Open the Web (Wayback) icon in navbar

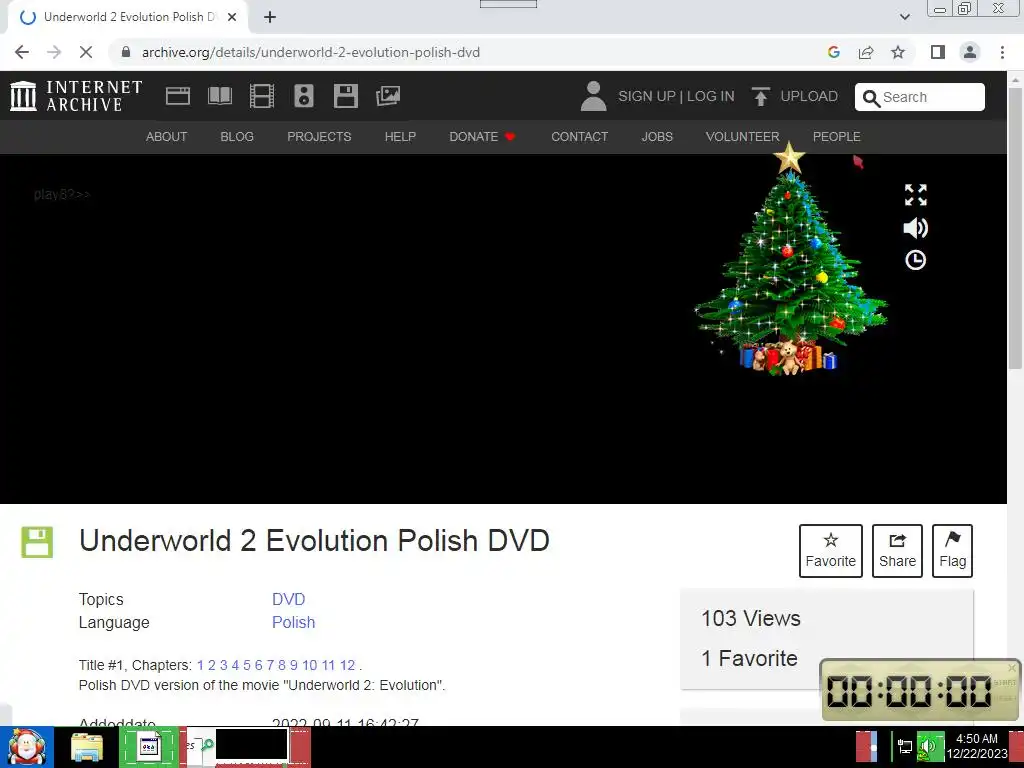pos(178,96)
